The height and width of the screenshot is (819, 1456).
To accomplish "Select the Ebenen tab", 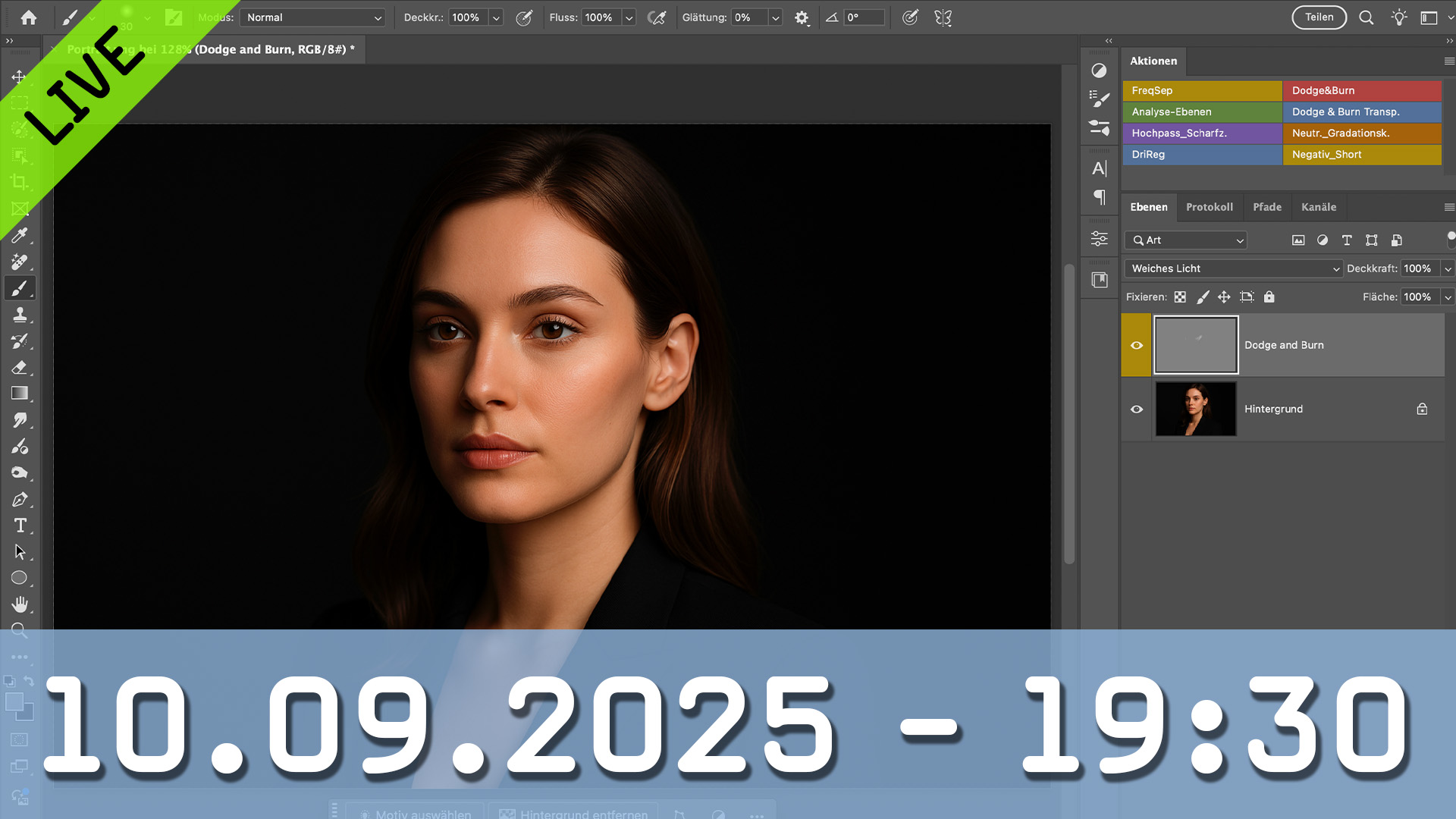I will point(1149,207).
